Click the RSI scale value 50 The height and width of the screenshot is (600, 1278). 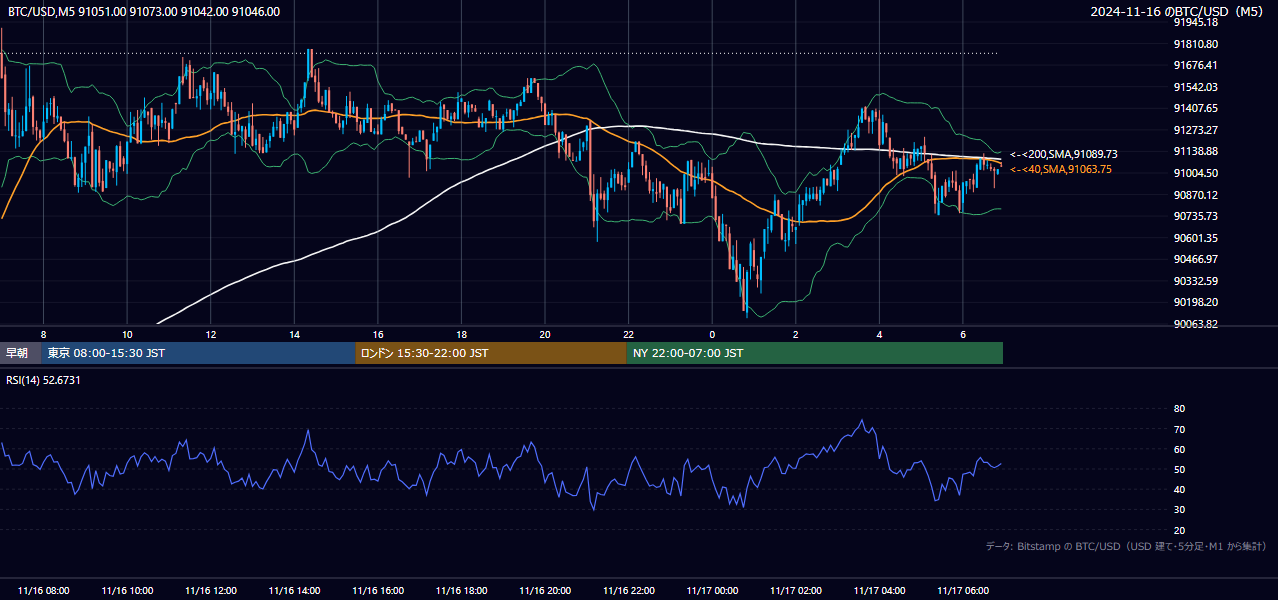click(1179, 469)
